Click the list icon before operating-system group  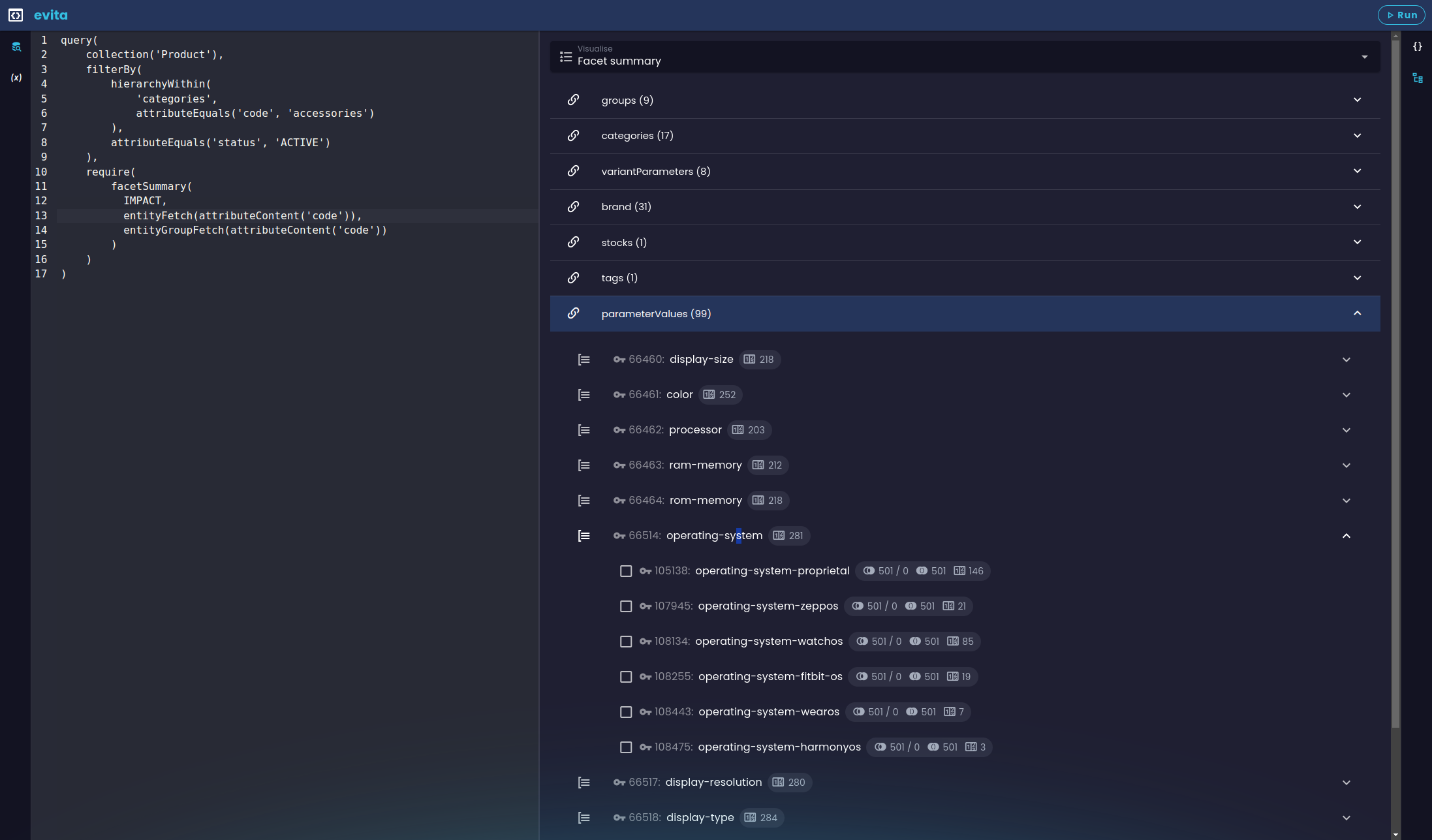click(x=584, y=536)
